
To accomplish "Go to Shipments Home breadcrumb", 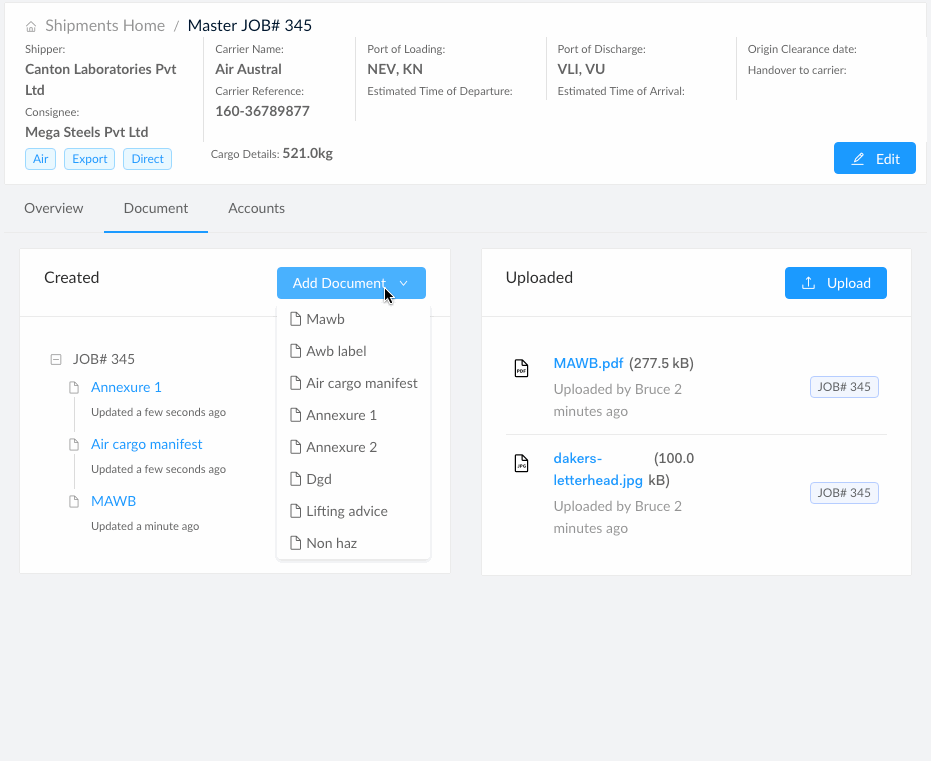I will click(105, 26).
